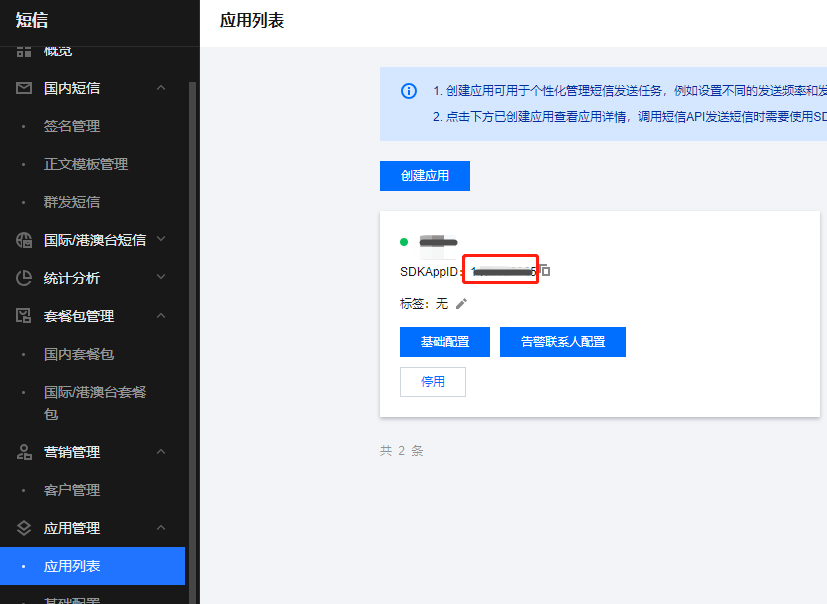Click the pie chart icon for 统计分析
The image size is (827, 604).
[25, 278]
